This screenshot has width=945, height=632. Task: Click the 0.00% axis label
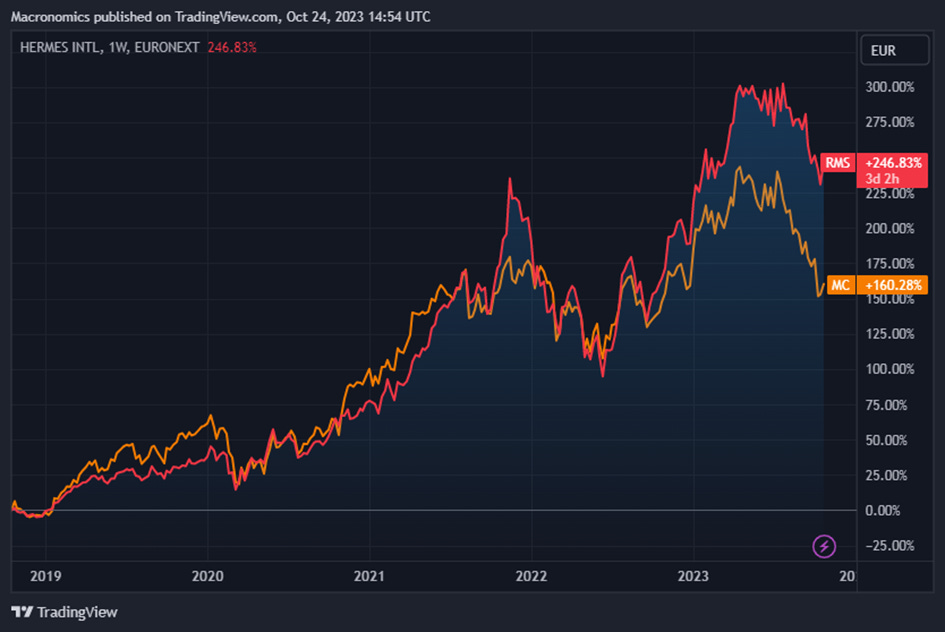pyautogui.click(x=882, y=511)
